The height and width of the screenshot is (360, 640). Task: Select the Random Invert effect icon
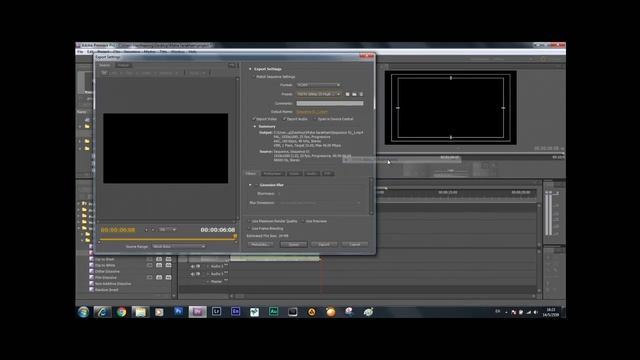[91, 290]
